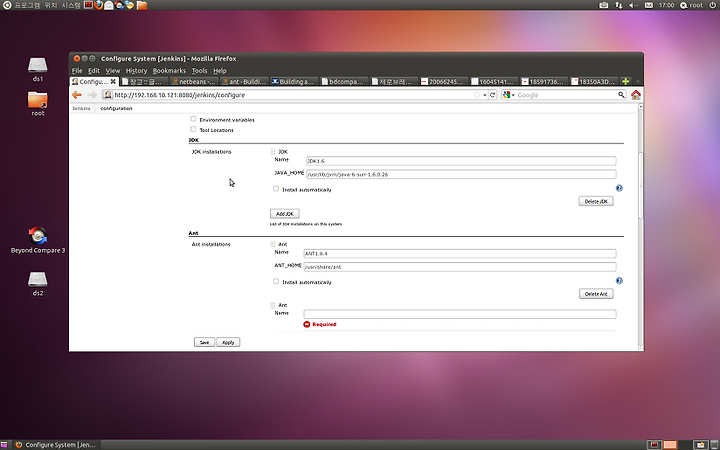Switch to the netbeans tab

[x=195, y=81]
